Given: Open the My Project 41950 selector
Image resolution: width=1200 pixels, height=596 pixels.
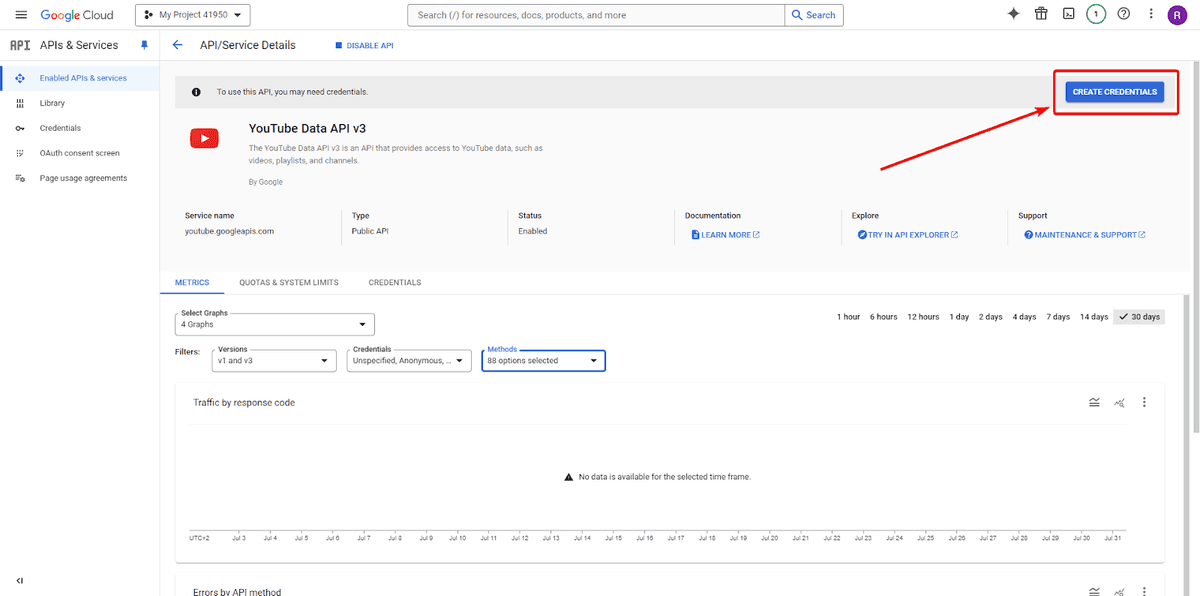Looking at the screenshot, I should pyautogui.click(x=192, y=15).
